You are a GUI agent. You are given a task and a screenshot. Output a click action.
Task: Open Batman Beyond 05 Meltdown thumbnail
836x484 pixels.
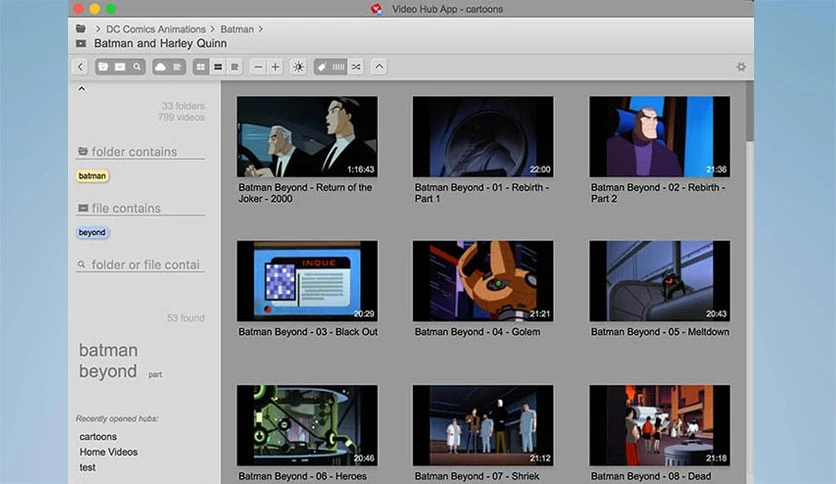point(660,281)
